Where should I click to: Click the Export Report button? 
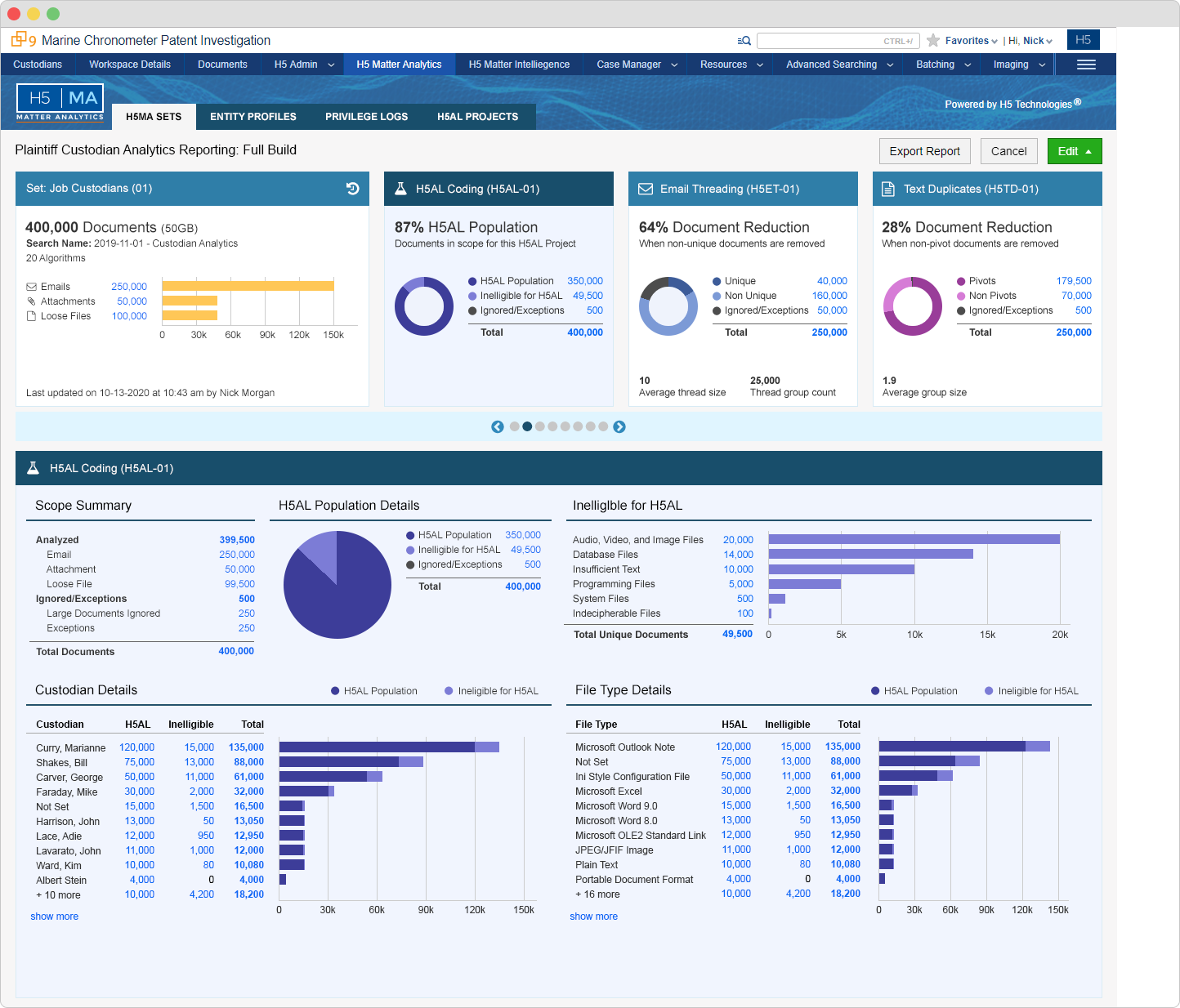pyautogui.click(x=925, y=151)
